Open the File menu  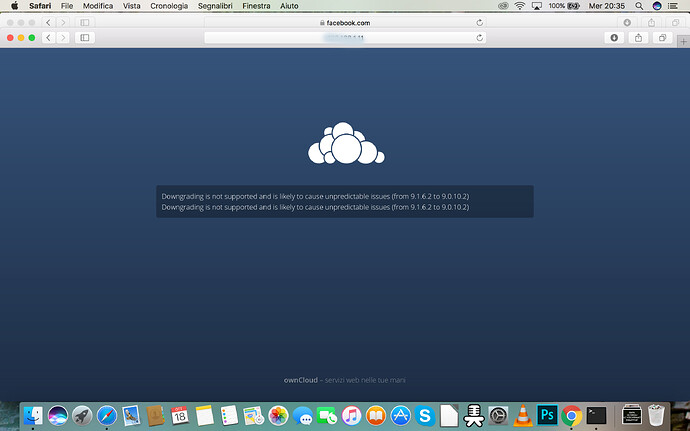tap(67, 6)
